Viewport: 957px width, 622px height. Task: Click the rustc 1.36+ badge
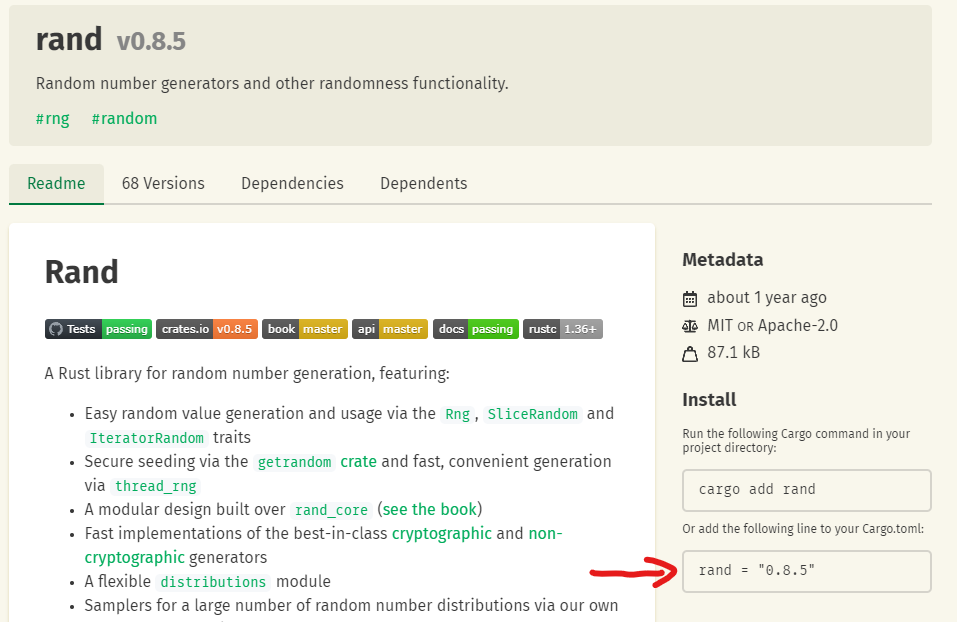562,328
